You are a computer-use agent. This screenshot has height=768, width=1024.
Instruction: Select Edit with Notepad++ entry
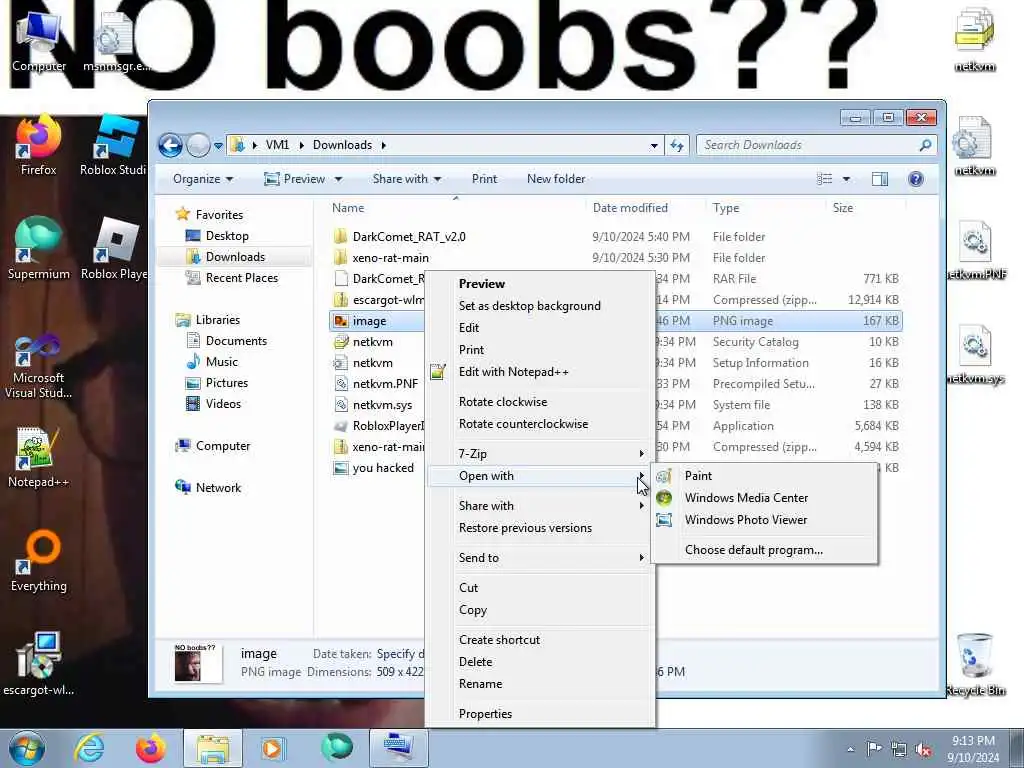[x=541, y=372]
